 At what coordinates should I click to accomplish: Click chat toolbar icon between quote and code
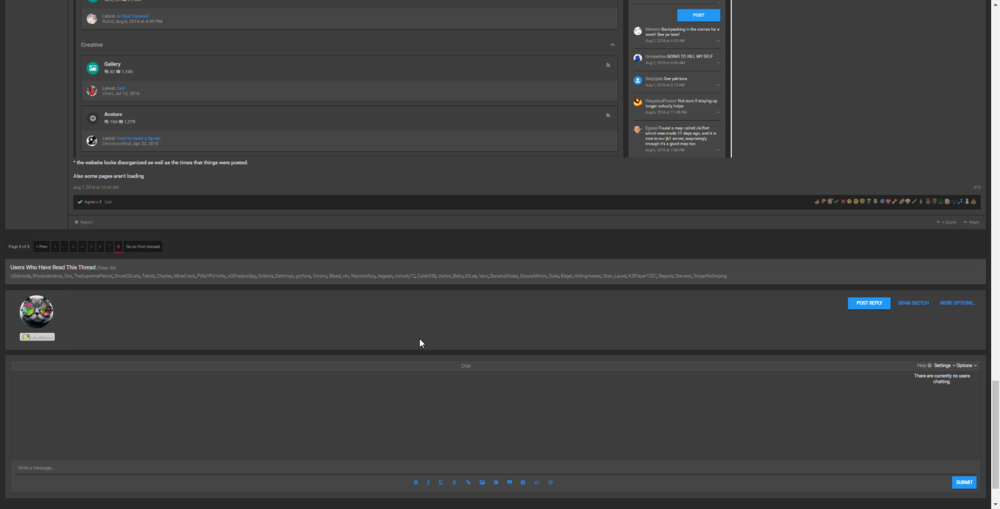523,482
